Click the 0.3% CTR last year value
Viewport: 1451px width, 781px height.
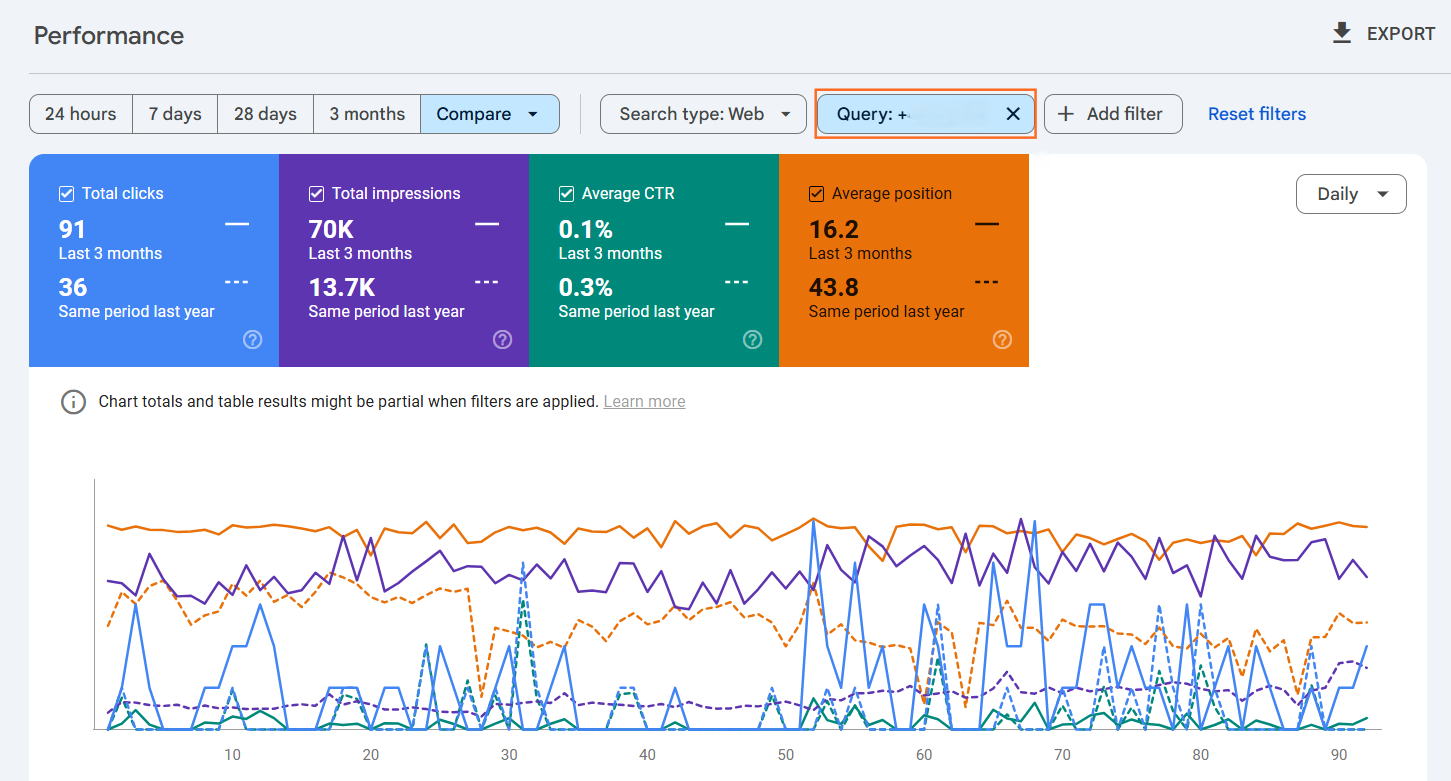[586, 287]
